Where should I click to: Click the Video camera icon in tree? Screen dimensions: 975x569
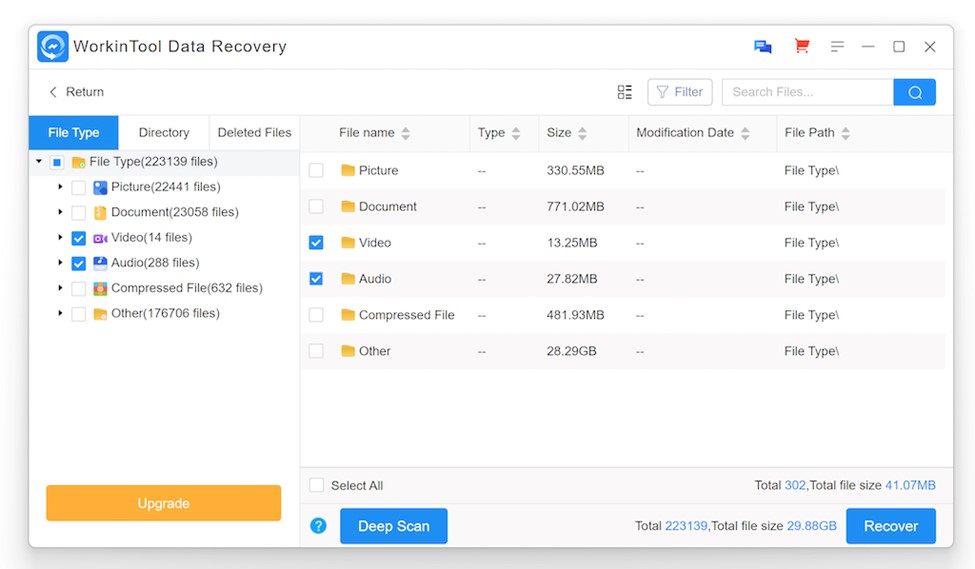(100, 238)
